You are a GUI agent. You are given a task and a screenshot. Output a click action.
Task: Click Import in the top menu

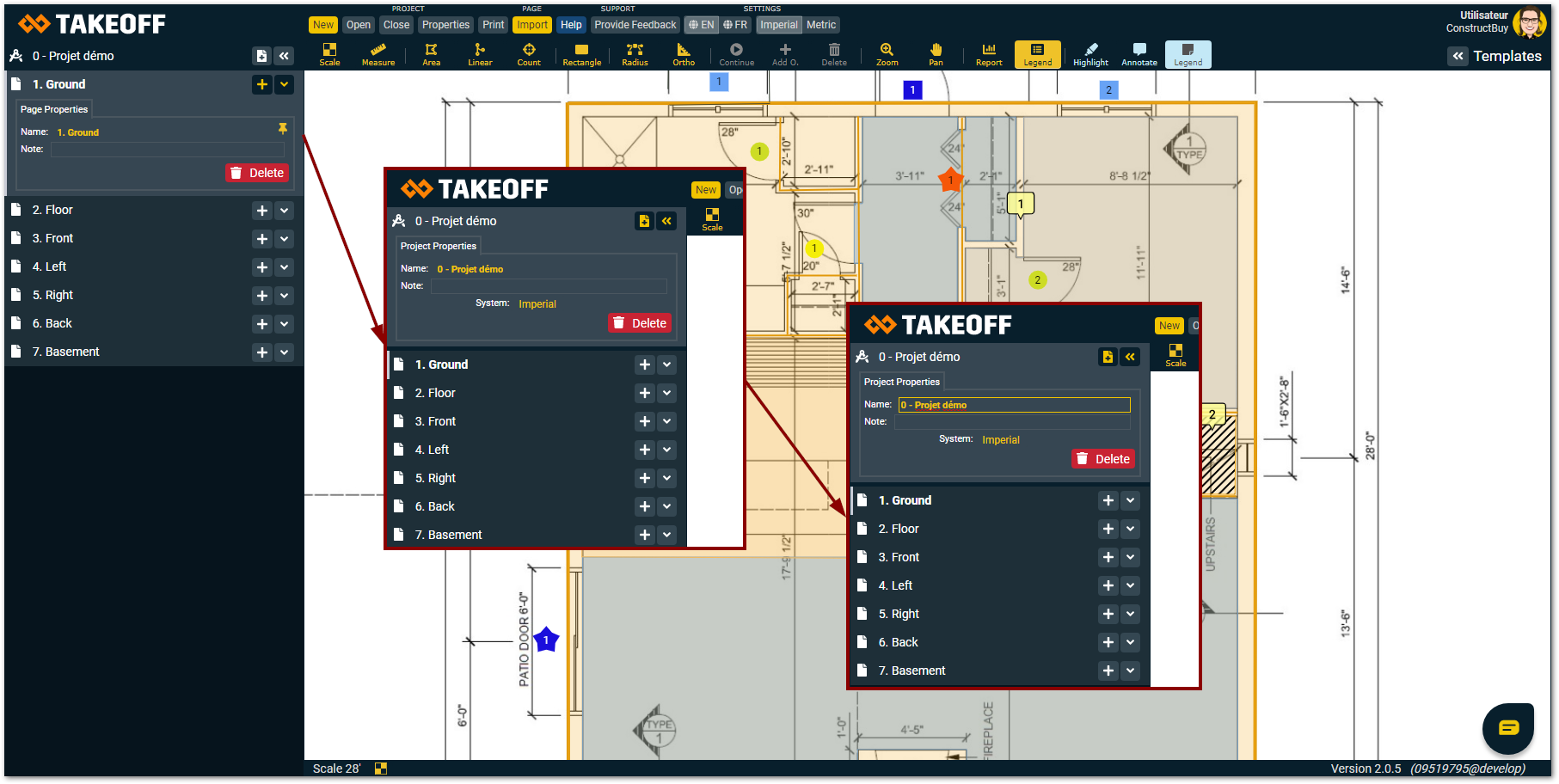[532, 25]
